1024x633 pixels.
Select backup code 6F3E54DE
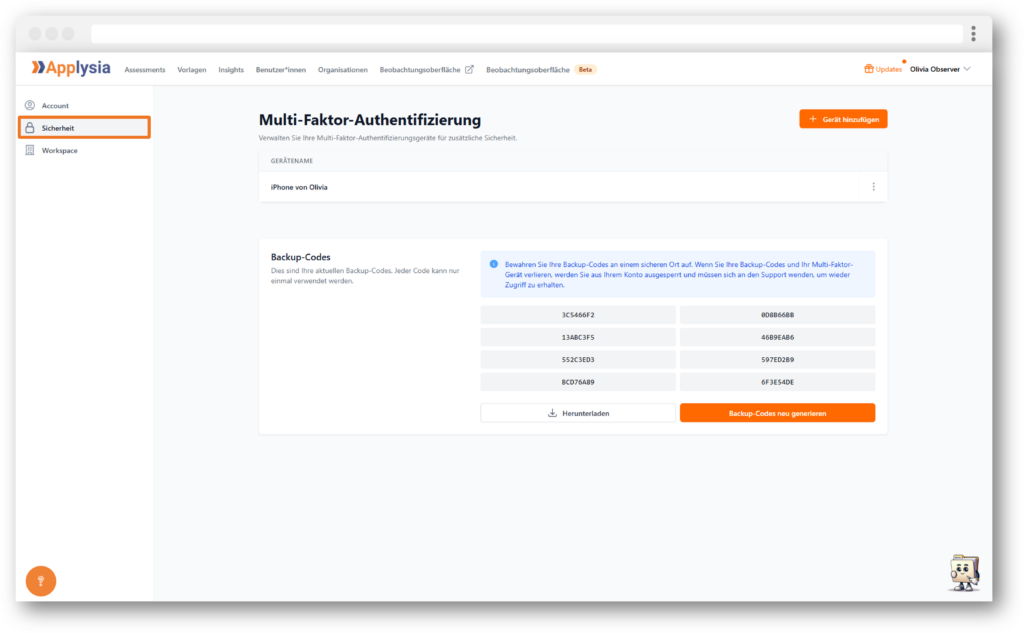click(x=777, y=382)
